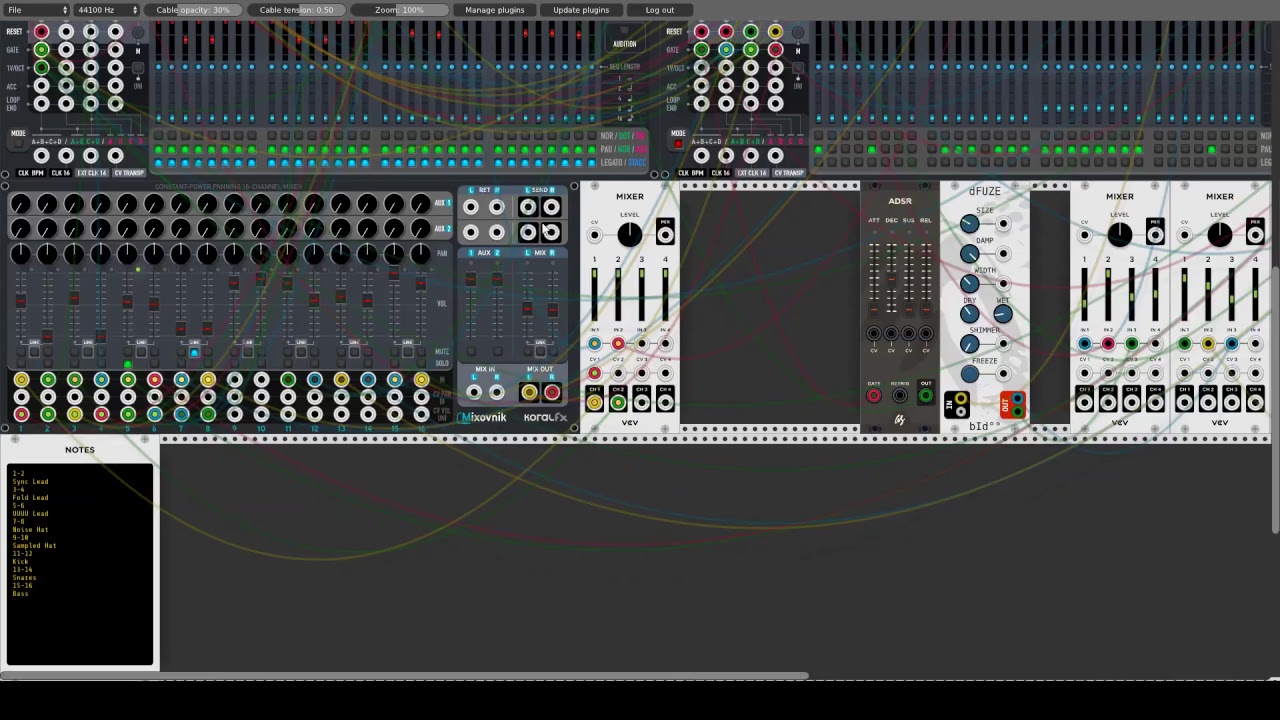Toggle the red-lit MODE button on the right sequencer

pos(678,144)
